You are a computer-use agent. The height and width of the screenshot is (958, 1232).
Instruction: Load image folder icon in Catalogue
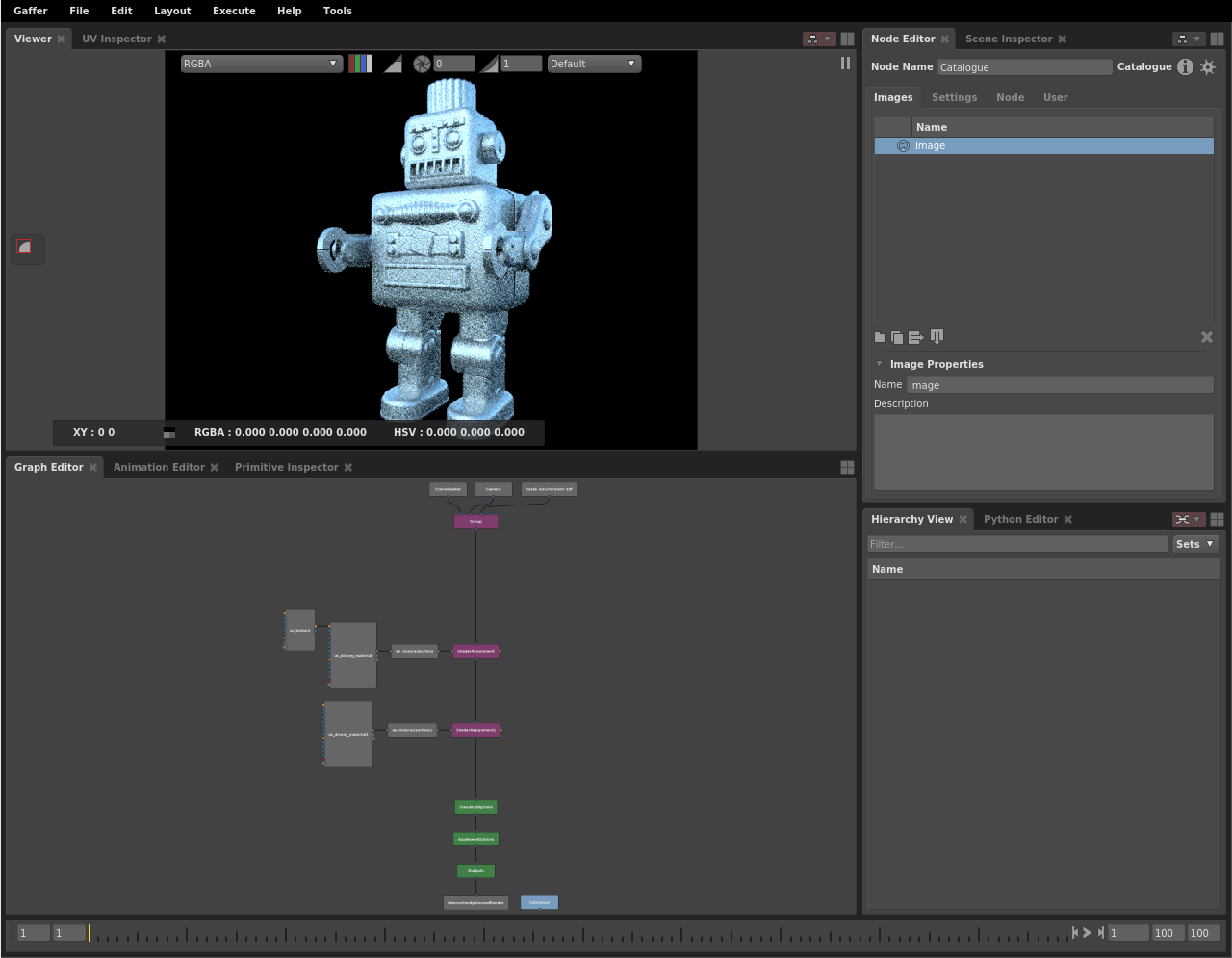(880, 337)
